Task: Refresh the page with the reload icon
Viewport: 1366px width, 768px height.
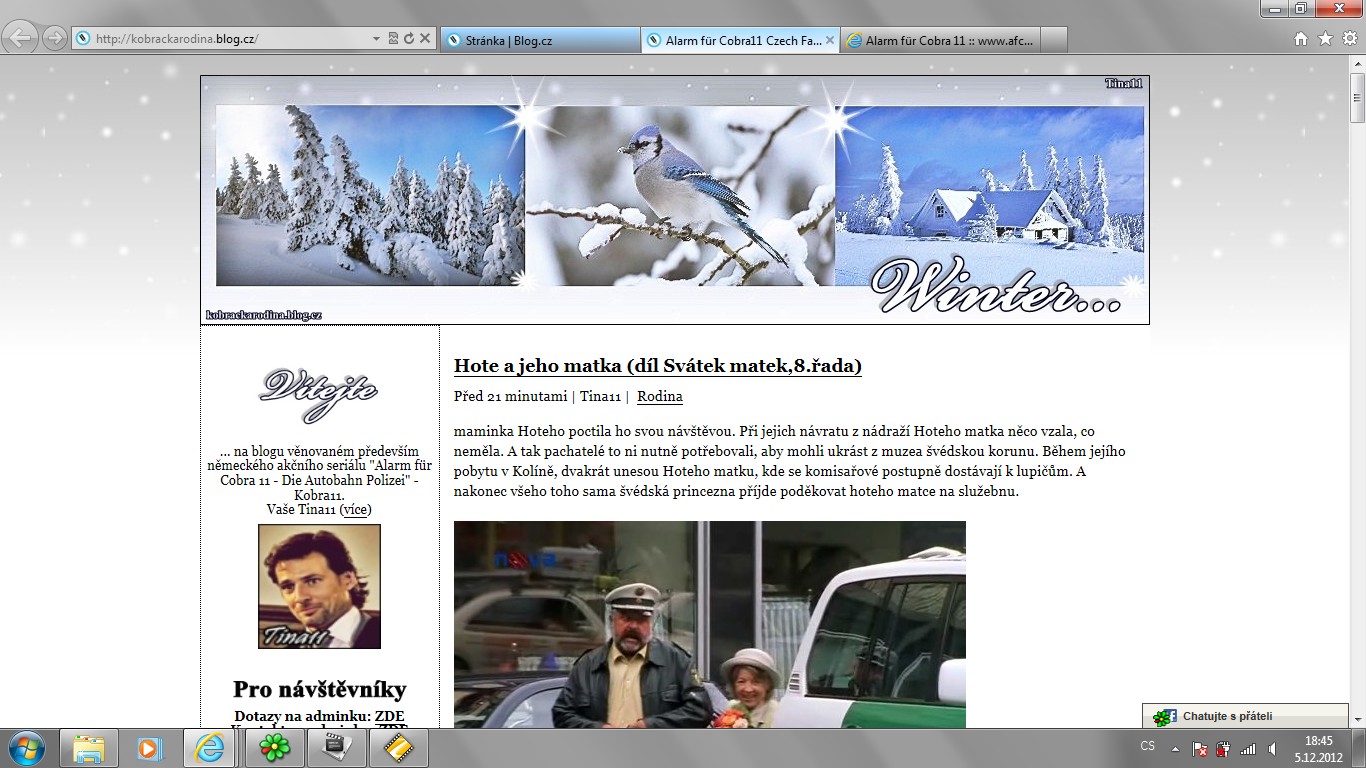Action: point(409,39)
